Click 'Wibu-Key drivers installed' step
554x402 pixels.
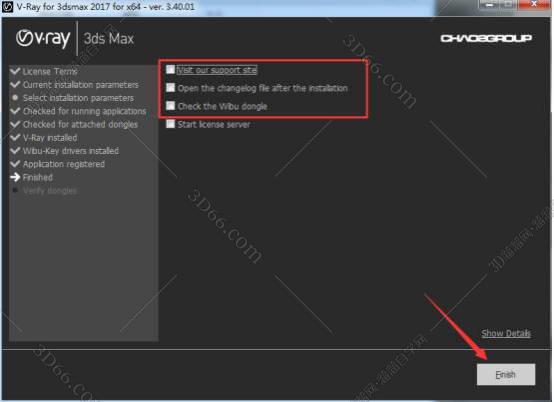pos(71,151)
